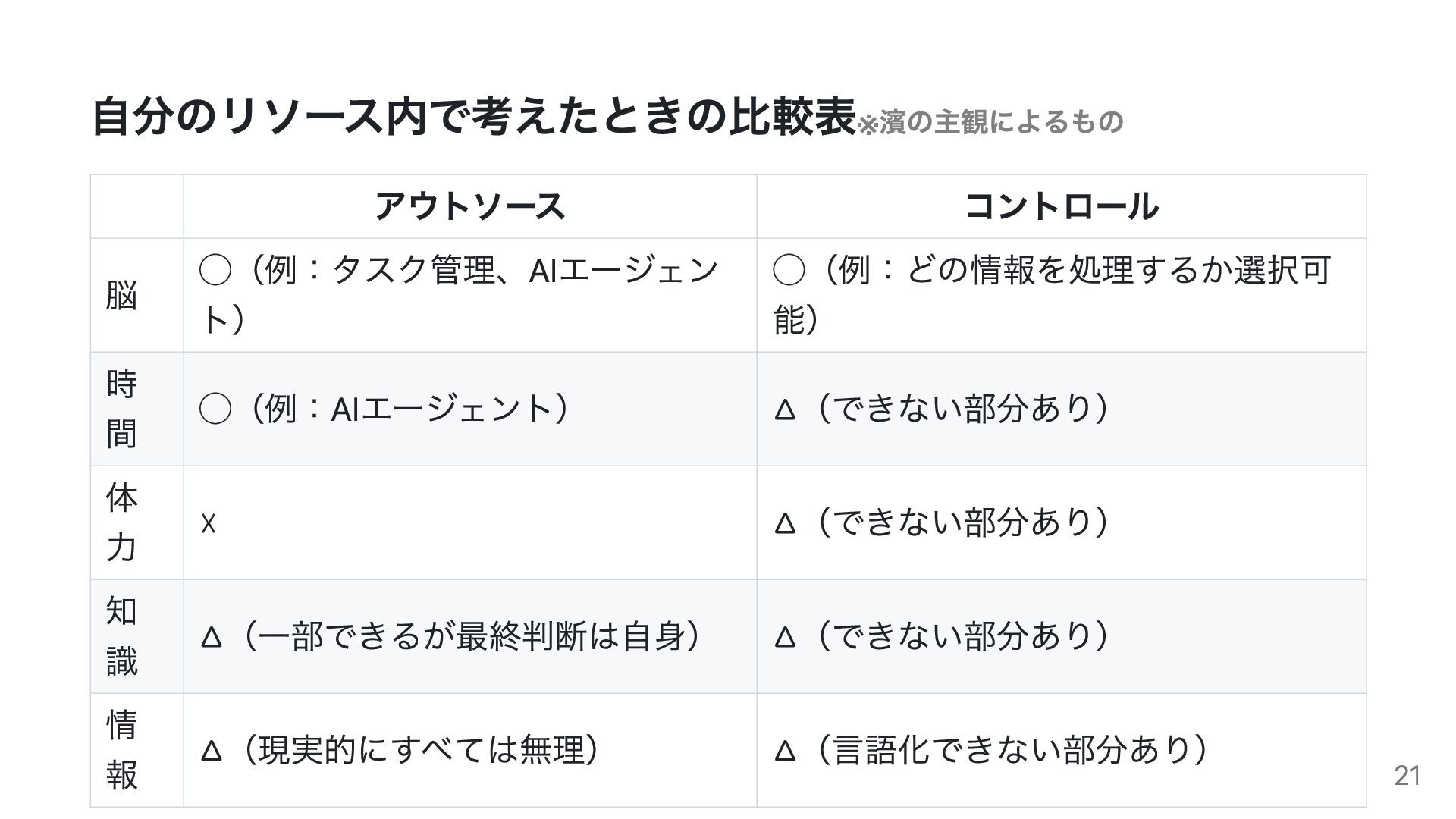
Task: Click triangle mark beside 現実的にすべては無理
Action: point(212,751)
